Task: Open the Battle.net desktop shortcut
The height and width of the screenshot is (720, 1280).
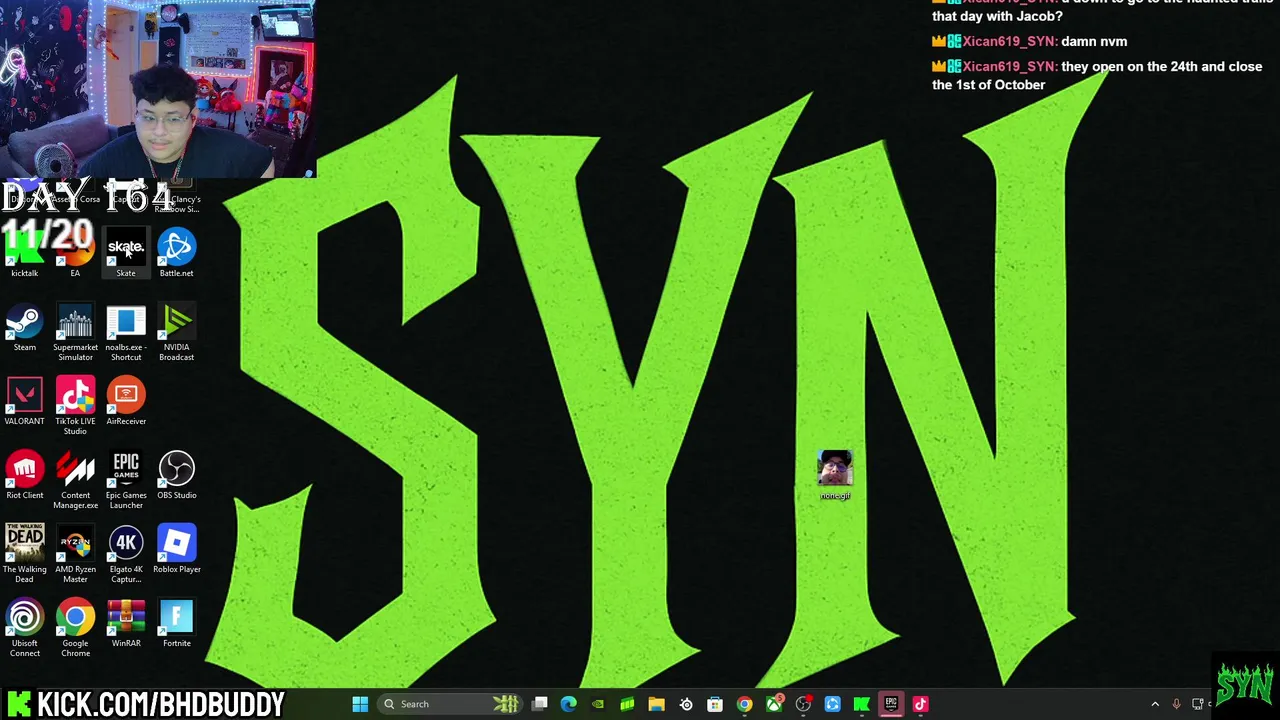Action: tap(177, 252)
